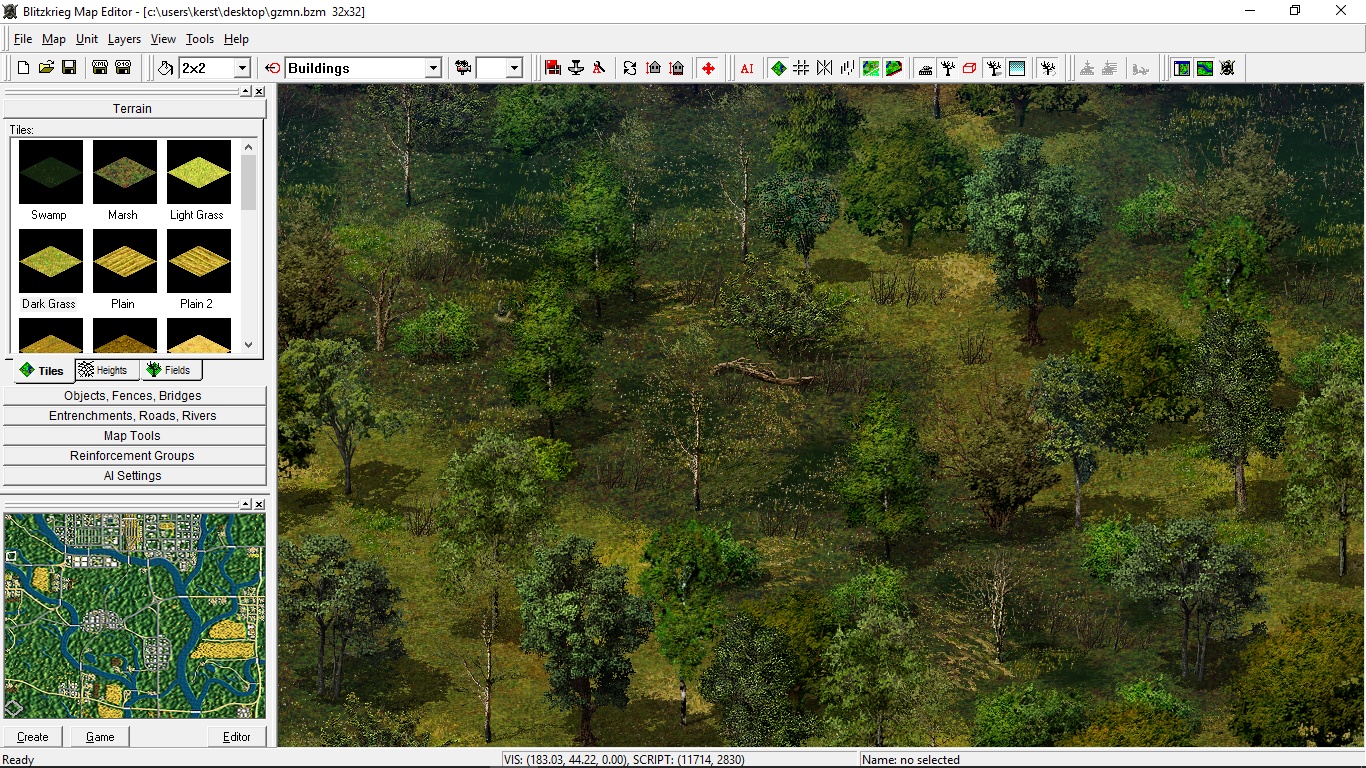The image size is (1366, 768).
Task: Click the green terrain map icon with blue river
Action: (871, 68)
